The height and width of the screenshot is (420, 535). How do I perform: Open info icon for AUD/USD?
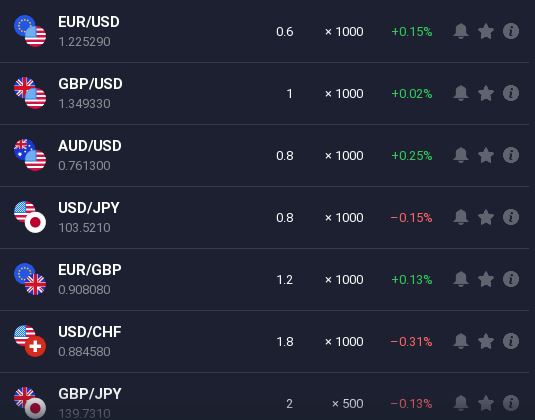(511, 155)
